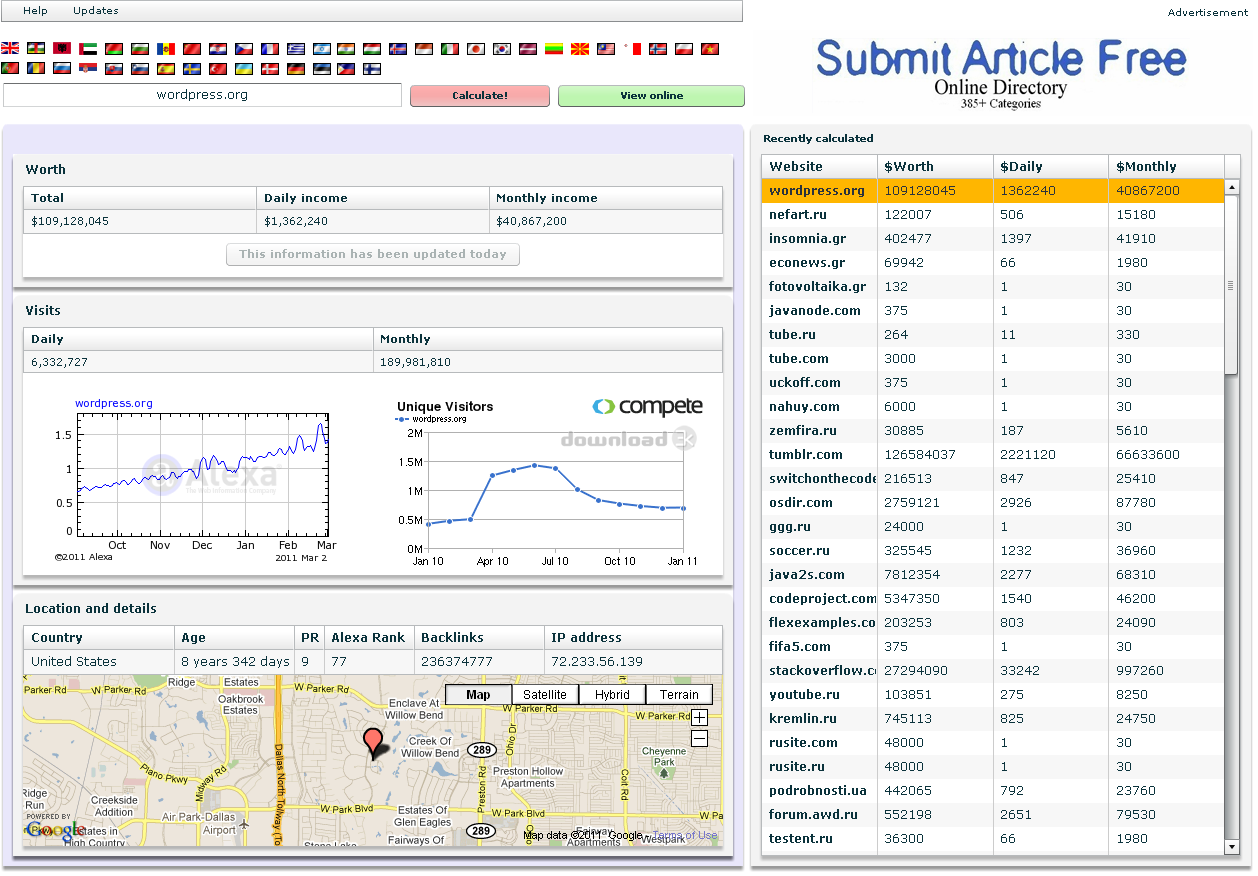
Task: Choose the France flag language
Action: pyautogui.click(x=270, y=48)
